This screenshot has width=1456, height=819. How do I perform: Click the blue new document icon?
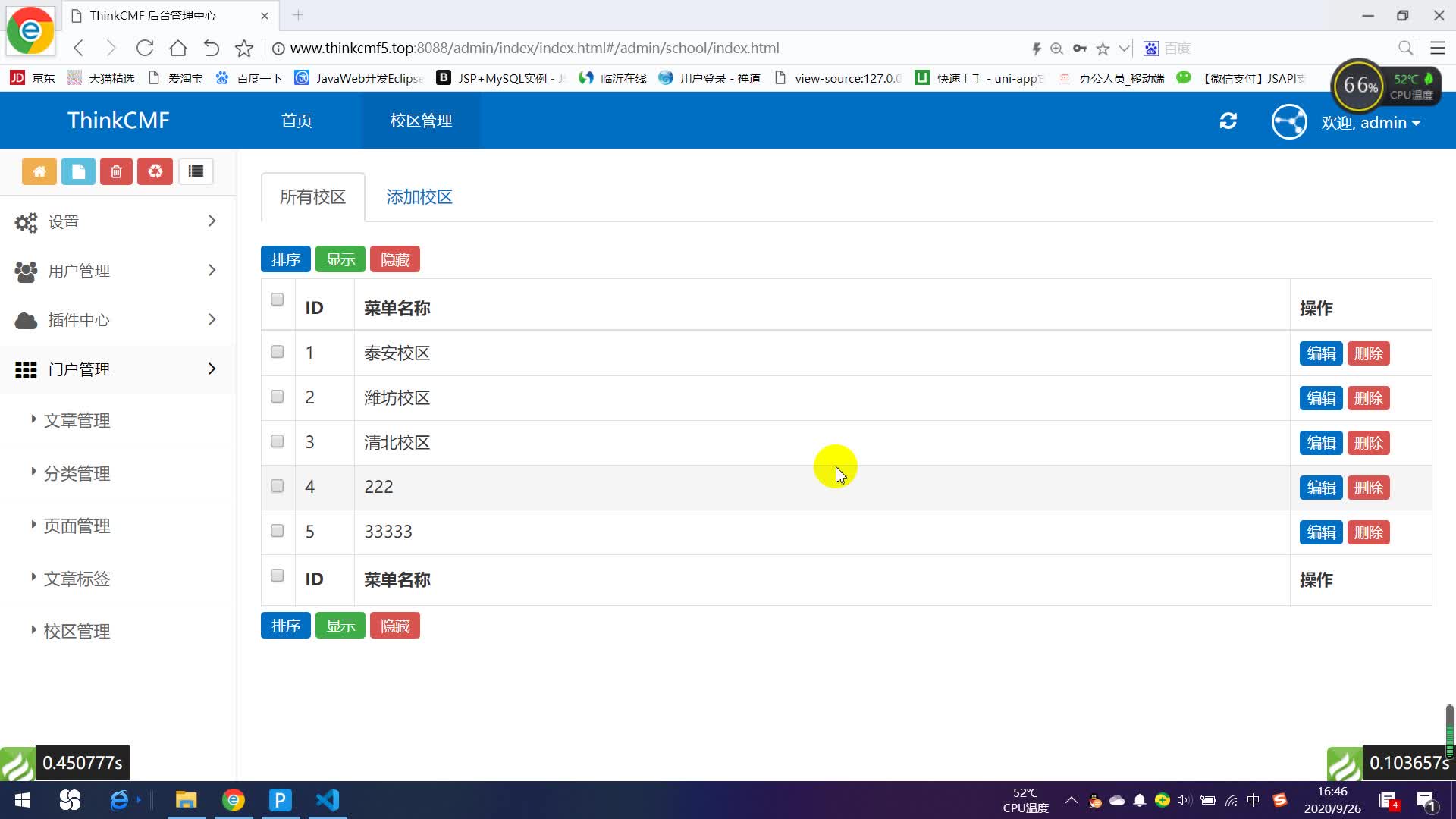[78, 171]
